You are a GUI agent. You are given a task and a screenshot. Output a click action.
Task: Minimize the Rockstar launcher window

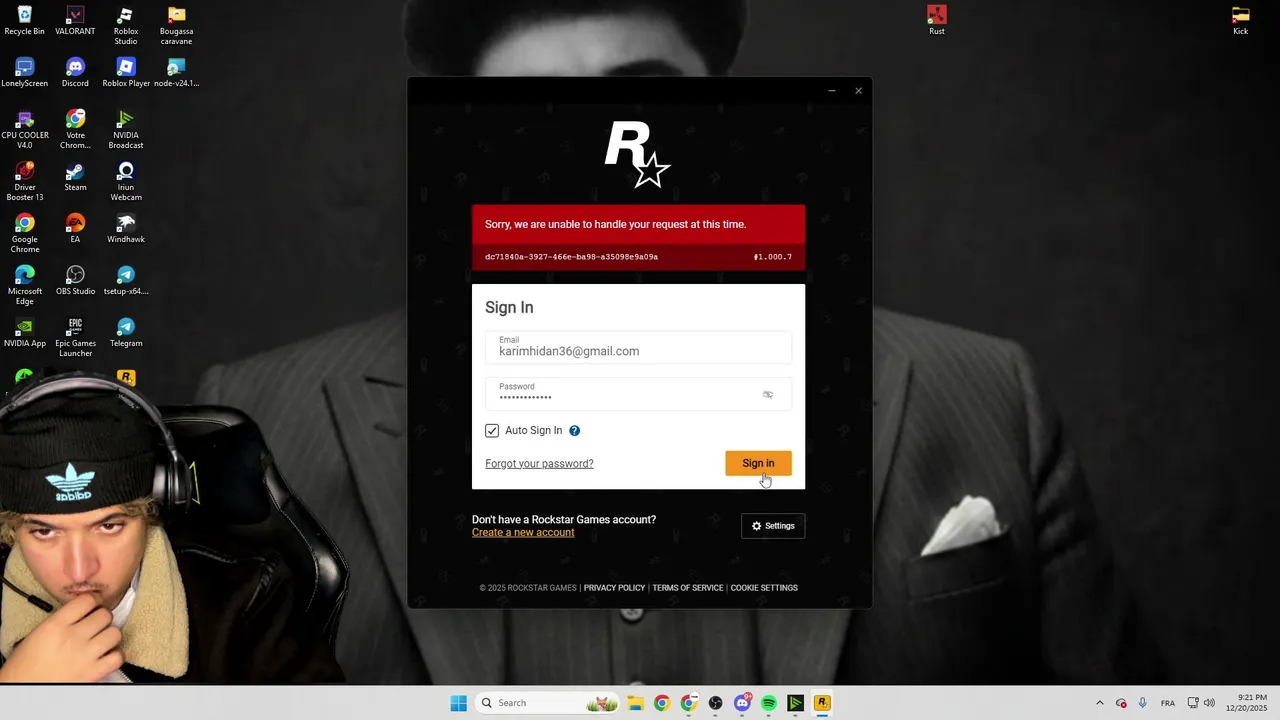[831, 91]
